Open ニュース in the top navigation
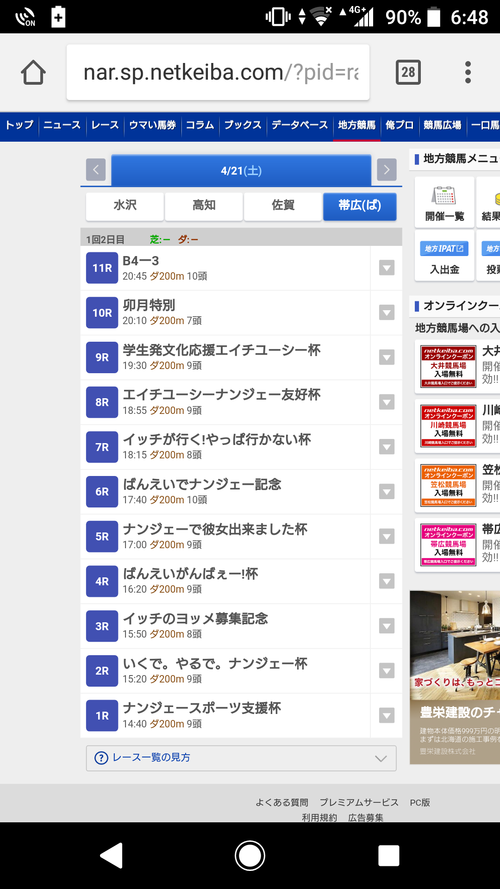Image resolution: width=500 pixels, height=889 pixels. click(62, 125)
